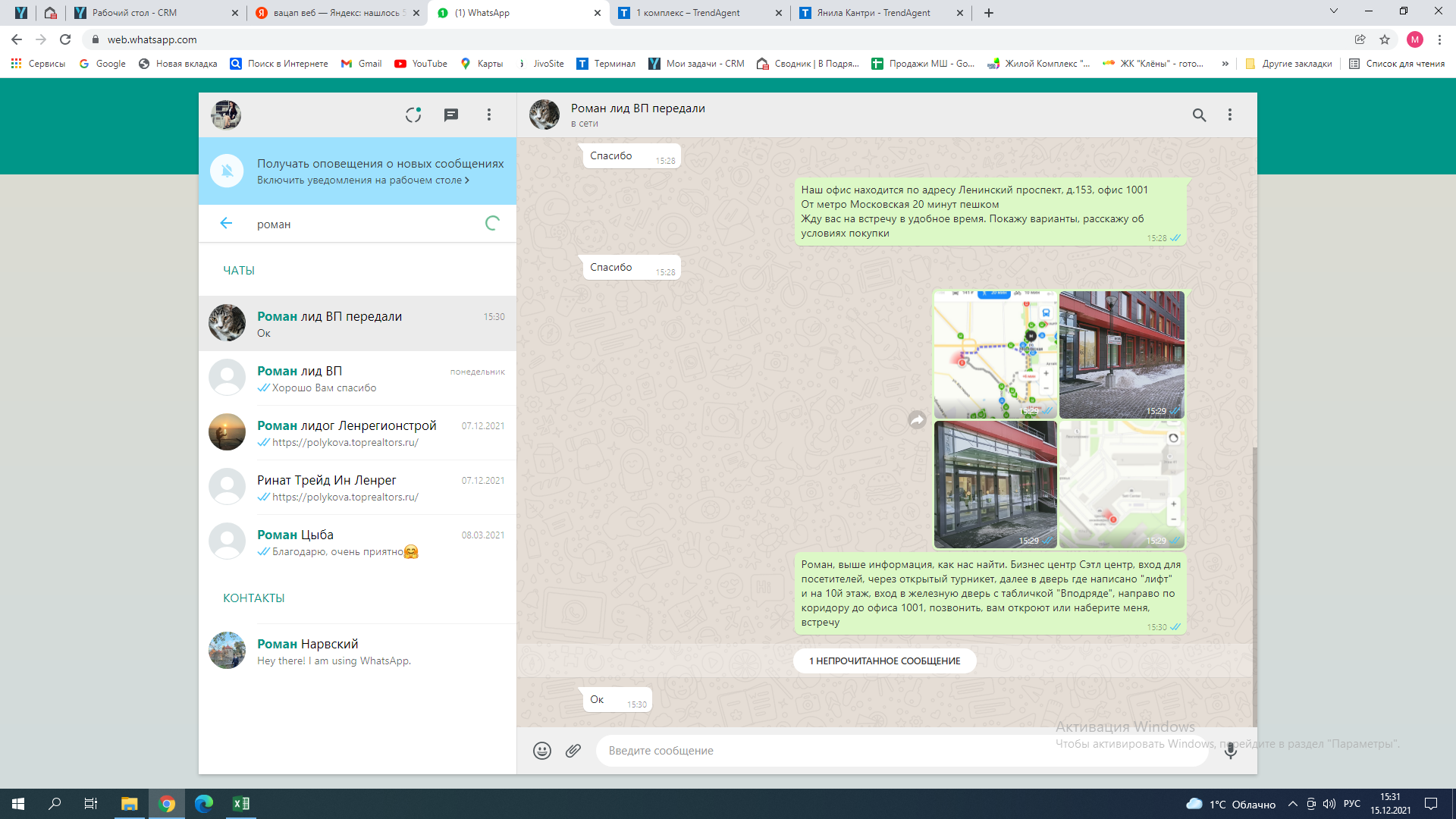Start a new chat

pos(451,115)
